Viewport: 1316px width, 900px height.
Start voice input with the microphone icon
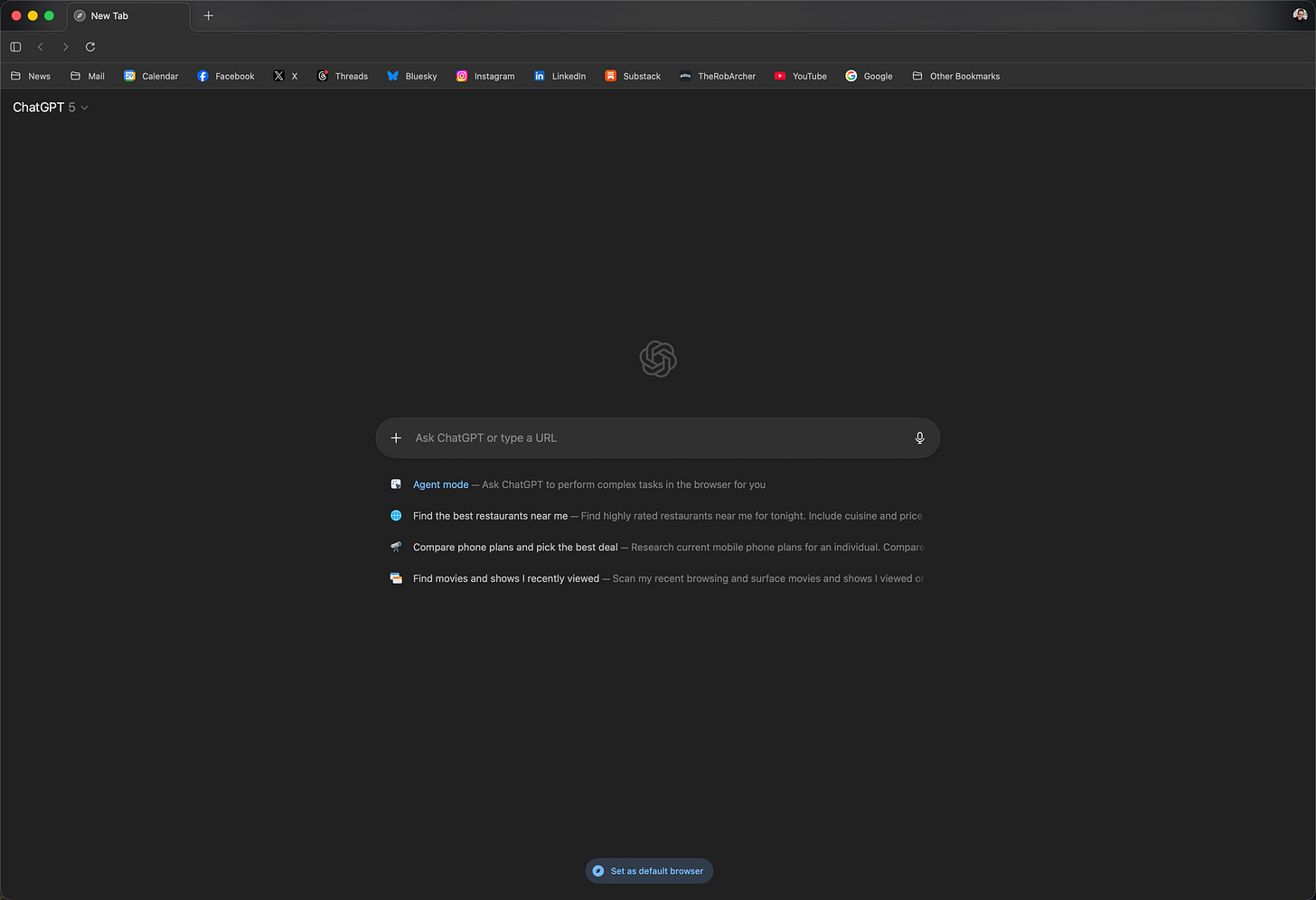point(919,437)
